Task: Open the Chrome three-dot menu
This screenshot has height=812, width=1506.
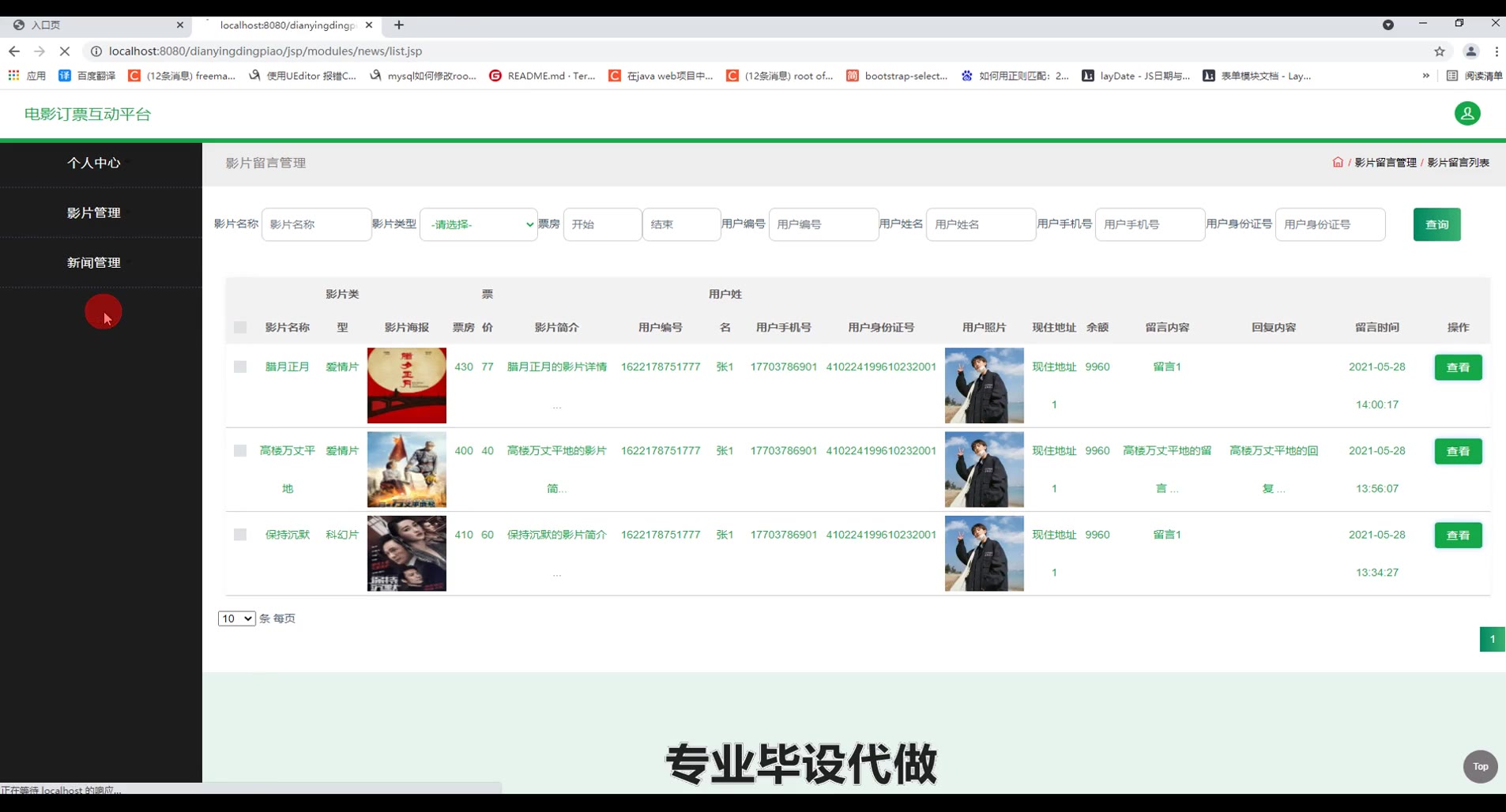Action: [1497, 51]
